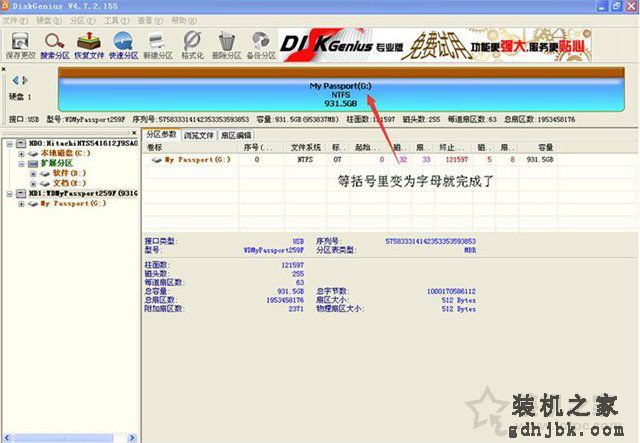Click the HD0 Hitachi disk icon
This screenshot has width=640, height=443.
click(x=21, y=143)
